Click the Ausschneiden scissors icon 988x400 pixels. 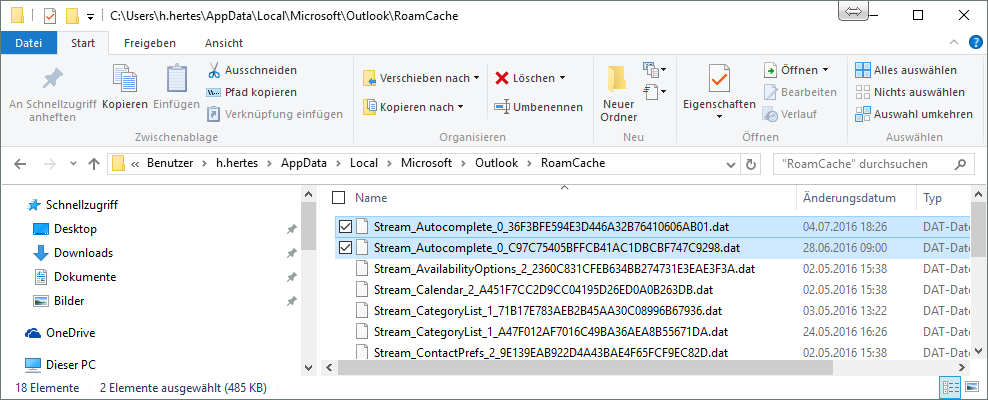pyautogui.click(x=214, y=69)
